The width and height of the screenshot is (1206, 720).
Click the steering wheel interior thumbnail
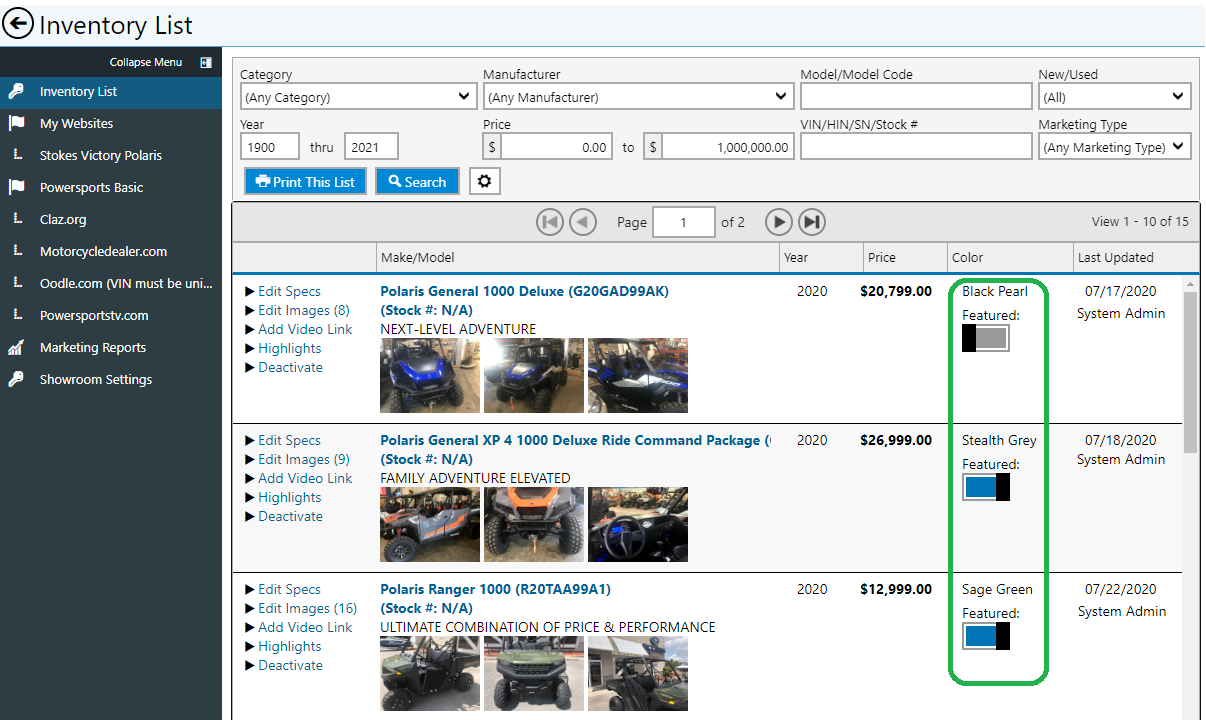click(638, 525)
